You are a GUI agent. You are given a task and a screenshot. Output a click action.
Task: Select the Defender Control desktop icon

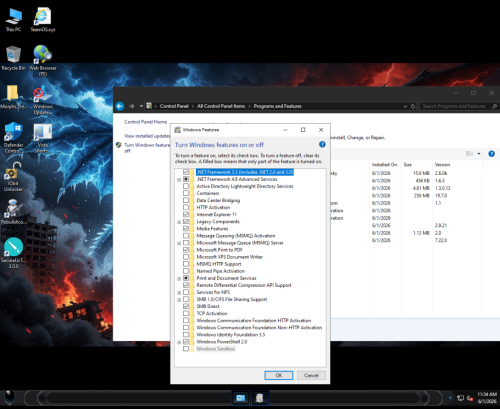click(14, 138)
